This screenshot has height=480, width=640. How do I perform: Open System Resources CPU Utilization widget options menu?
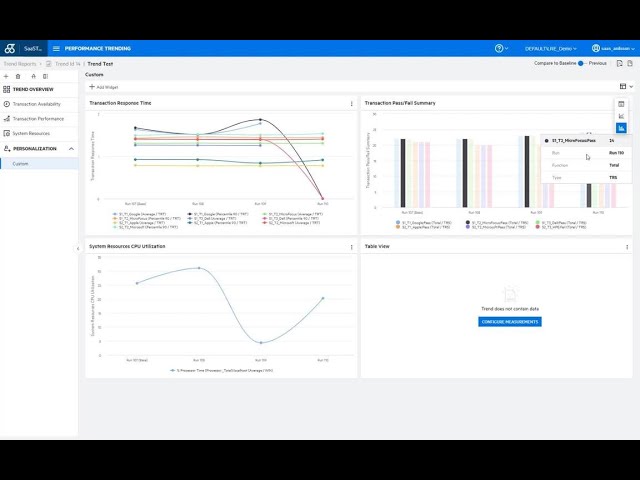351,247
